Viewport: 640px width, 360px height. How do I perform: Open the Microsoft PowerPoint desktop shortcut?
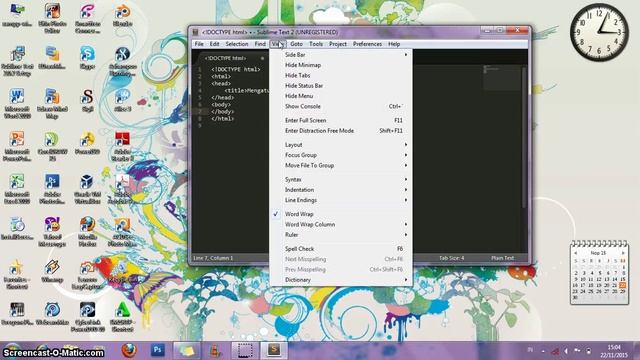click(17, 146)
